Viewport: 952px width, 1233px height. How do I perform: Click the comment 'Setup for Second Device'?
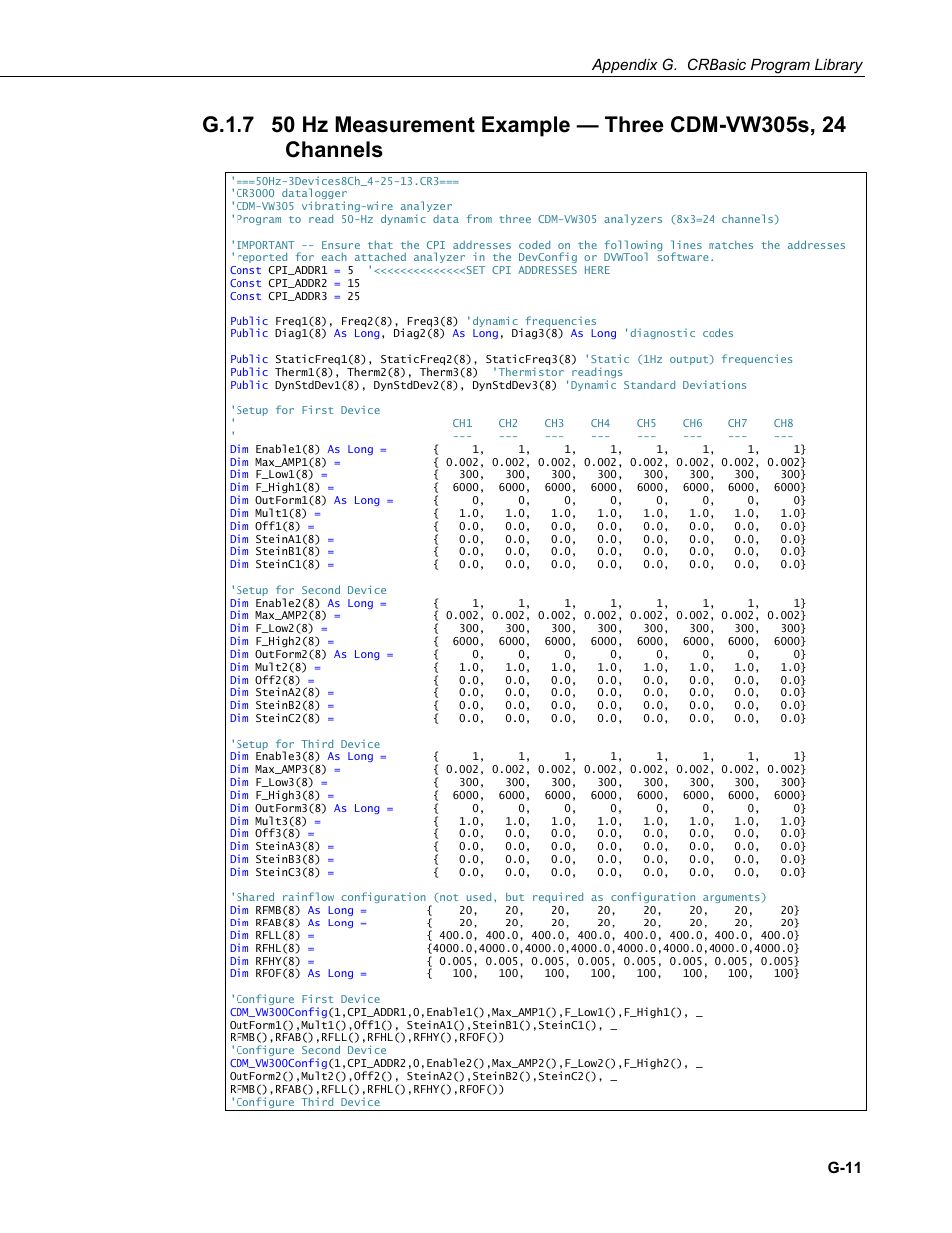click(x=308, y=591)
